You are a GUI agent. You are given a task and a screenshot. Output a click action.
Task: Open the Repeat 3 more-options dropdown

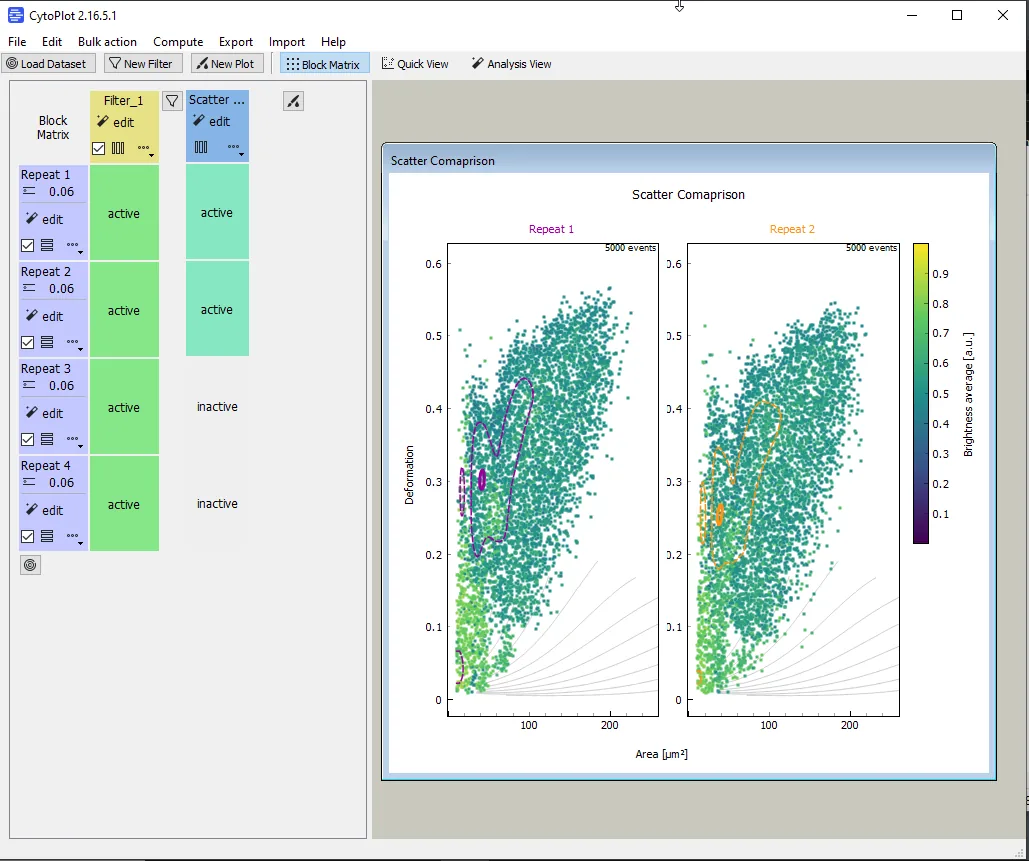(75, 440)
